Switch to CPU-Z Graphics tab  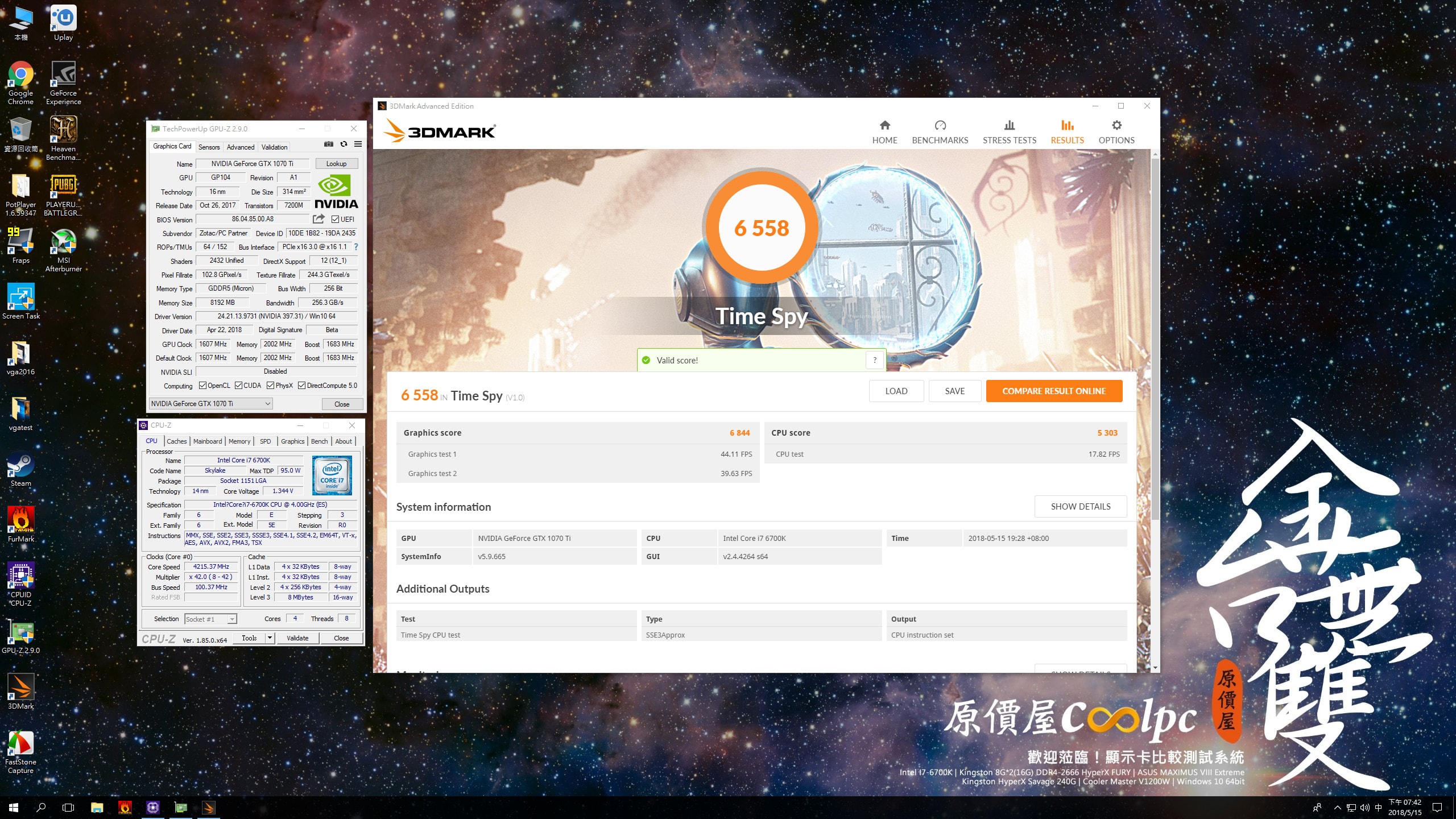coord(293,441)
